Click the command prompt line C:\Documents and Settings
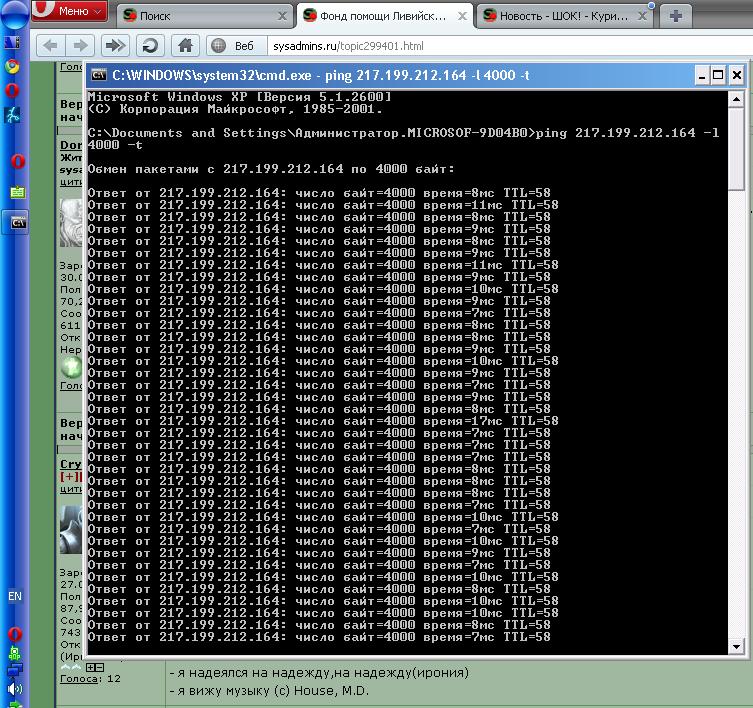Viewport: 753px width, 708px height. (403, 138)
